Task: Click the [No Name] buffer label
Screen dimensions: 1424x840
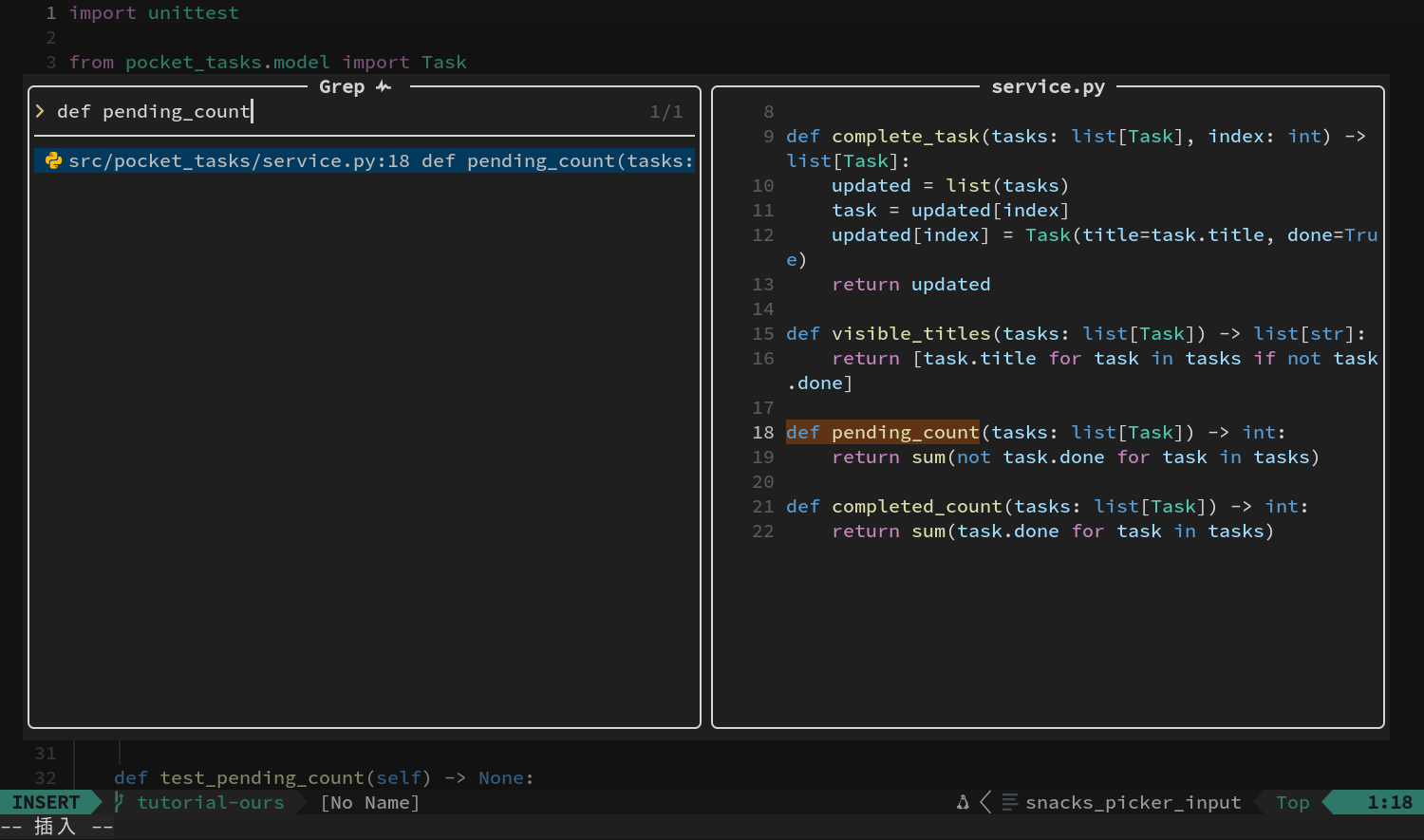Action: (x=370, y=802)
